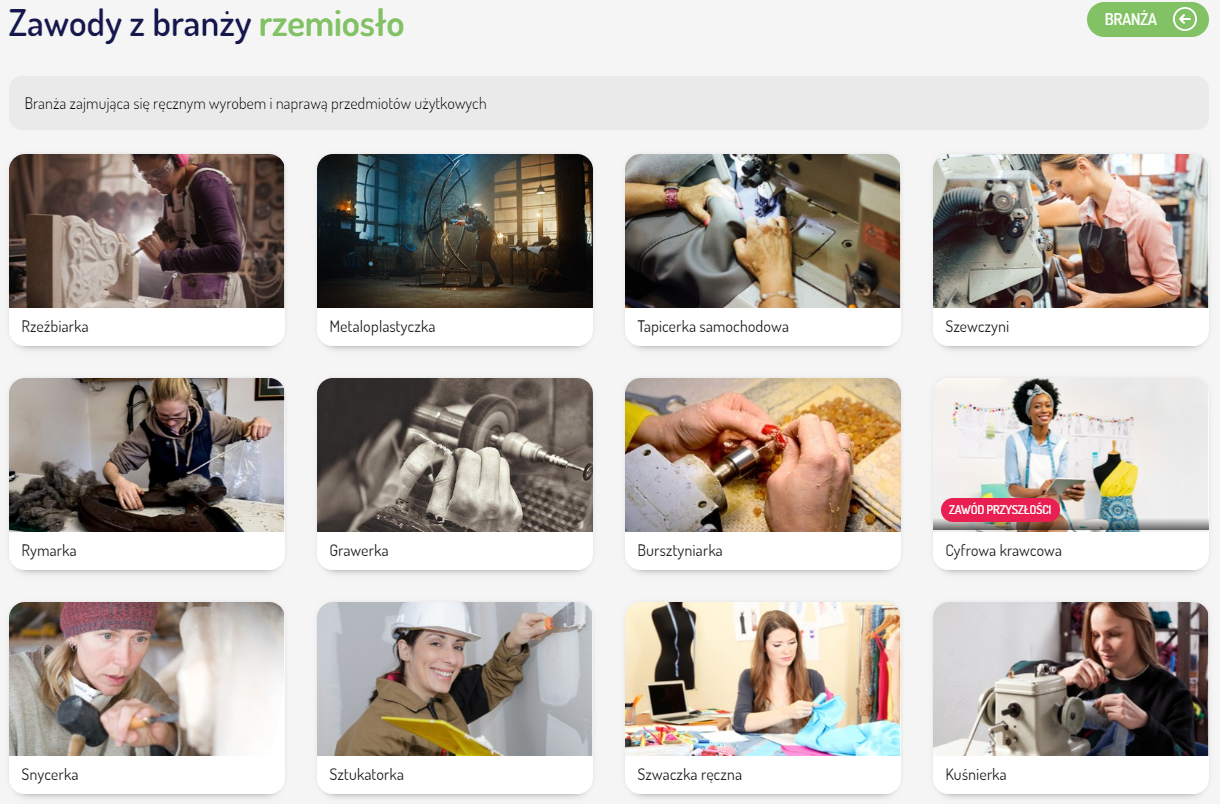Open the Rzeźbiarka profession photo

click(147, 231)
